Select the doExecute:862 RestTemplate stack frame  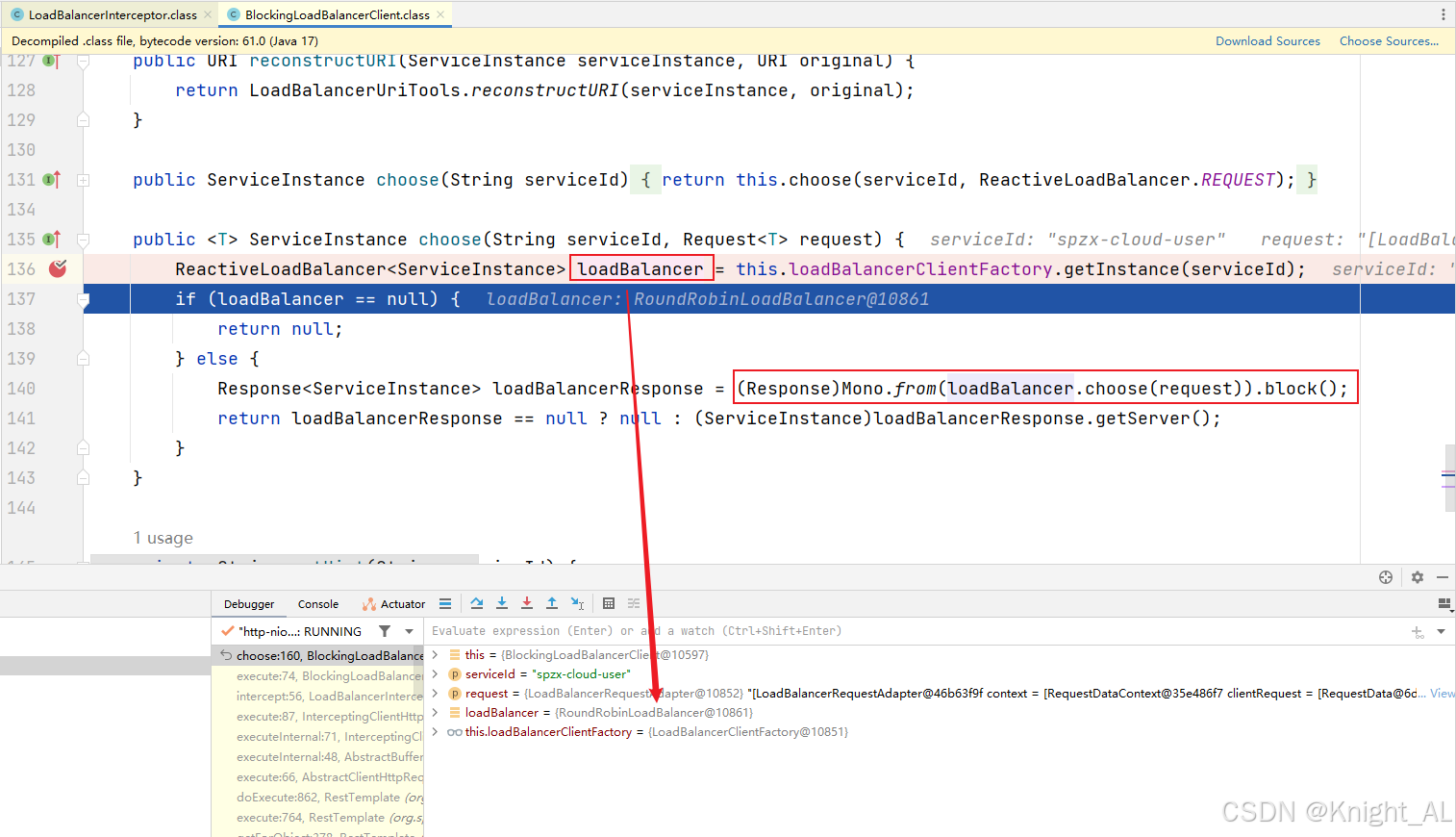click(318, 798)
